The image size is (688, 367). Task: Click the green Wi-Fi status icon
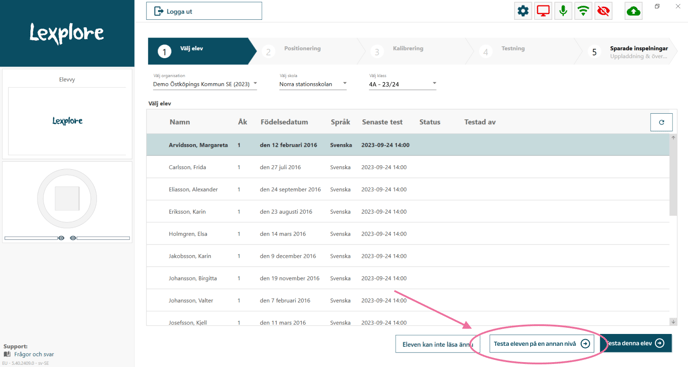(583, 11)
